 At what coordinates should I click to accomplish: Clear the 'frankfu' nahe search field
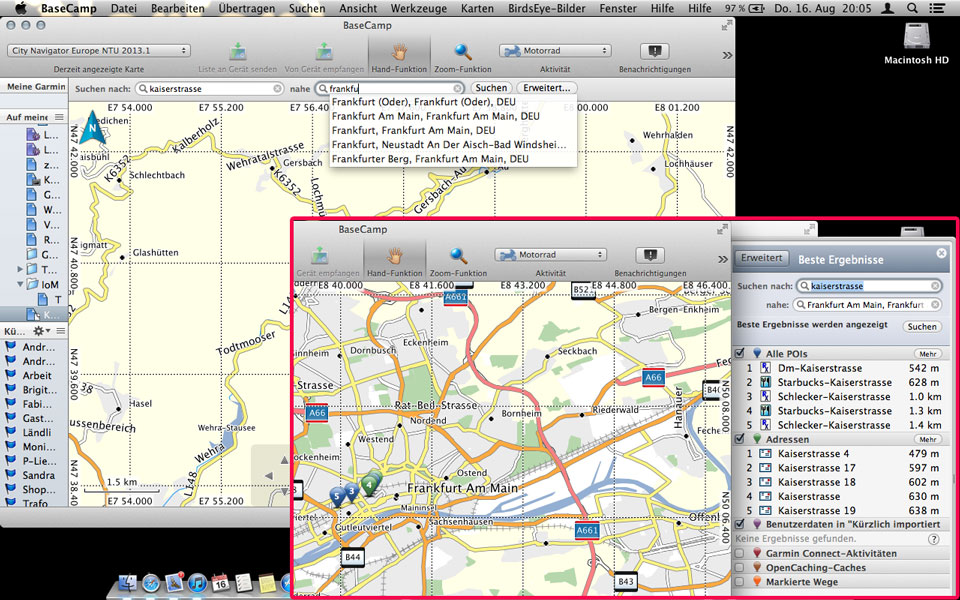tap(457, 89)
